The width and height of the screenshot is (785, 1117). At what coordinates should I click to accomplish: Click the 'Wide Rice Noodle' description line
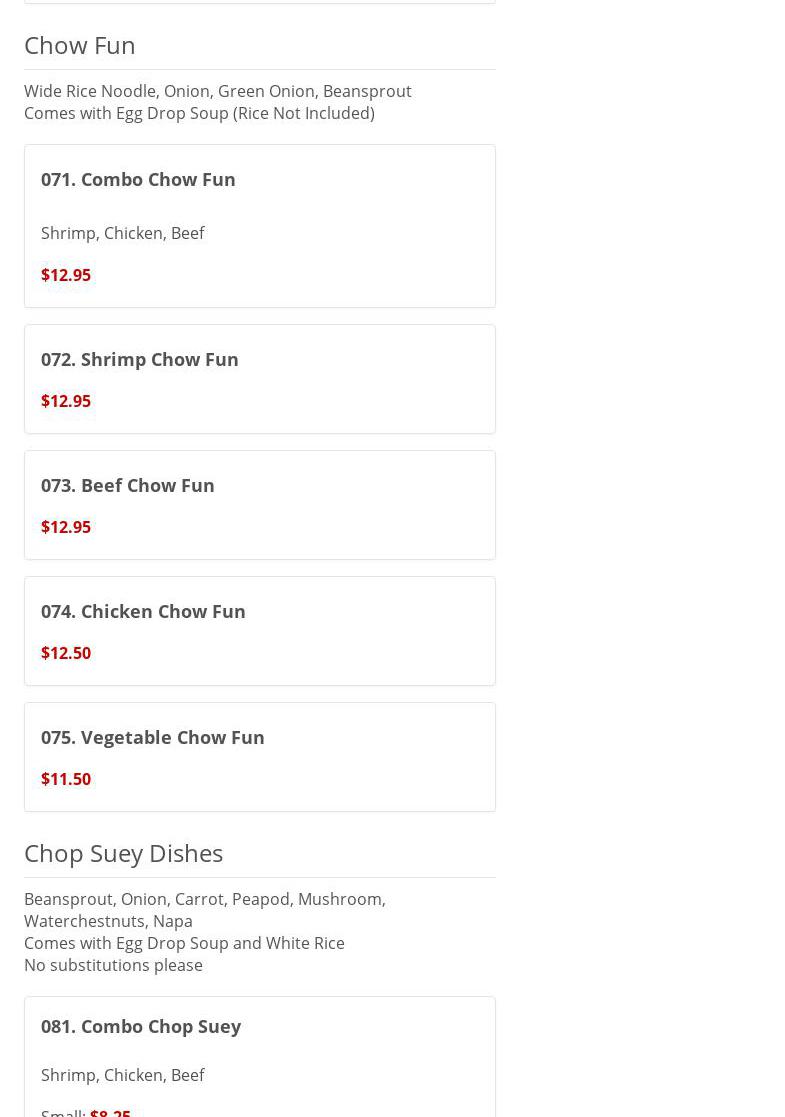(218, 91)
